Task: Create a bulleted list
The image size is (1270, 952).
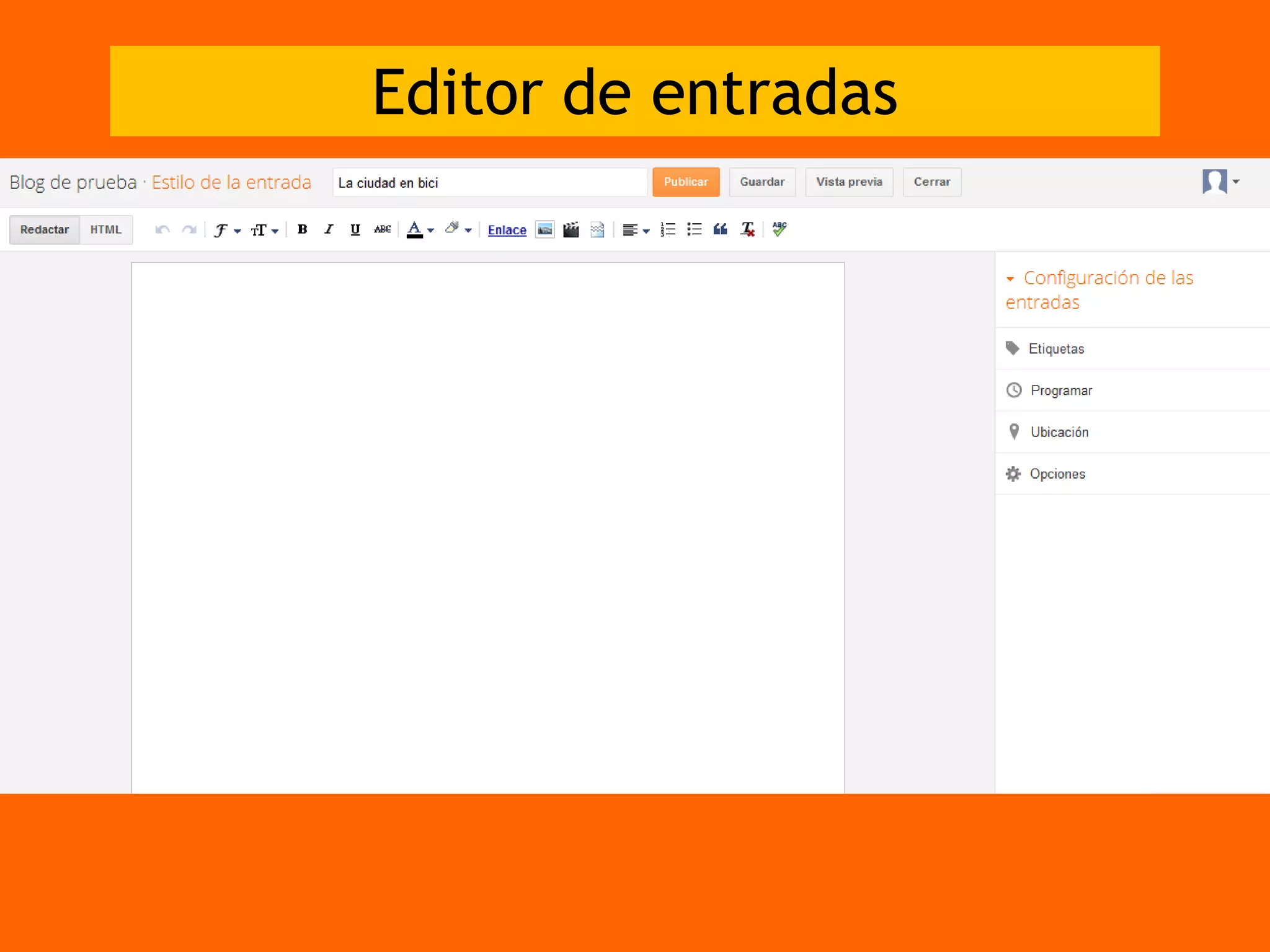Action: click(x=695, y=229)
